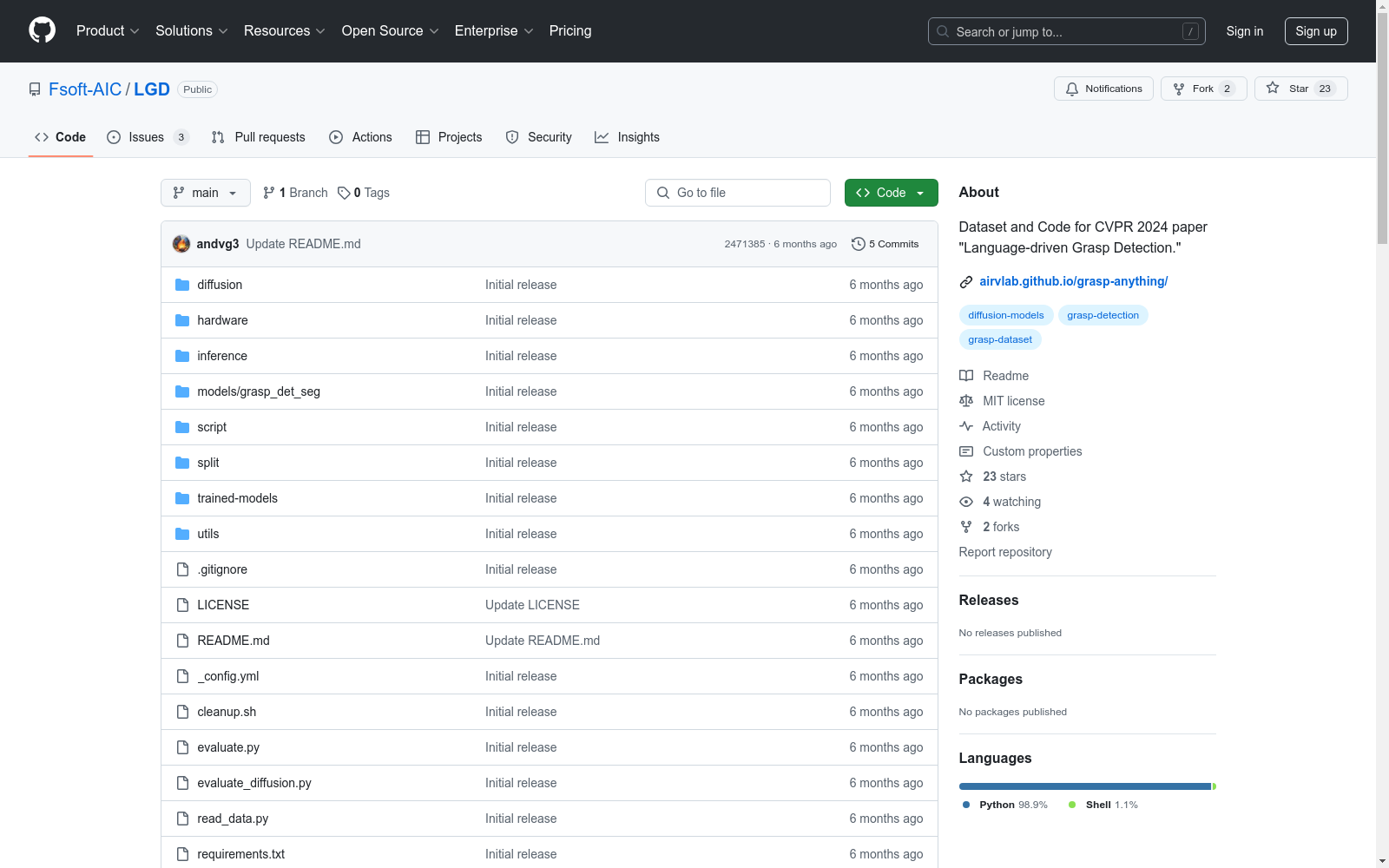Open the main branch selector dropdown
This screenshot has width=1389, height=868.
(x=206, y=193)
